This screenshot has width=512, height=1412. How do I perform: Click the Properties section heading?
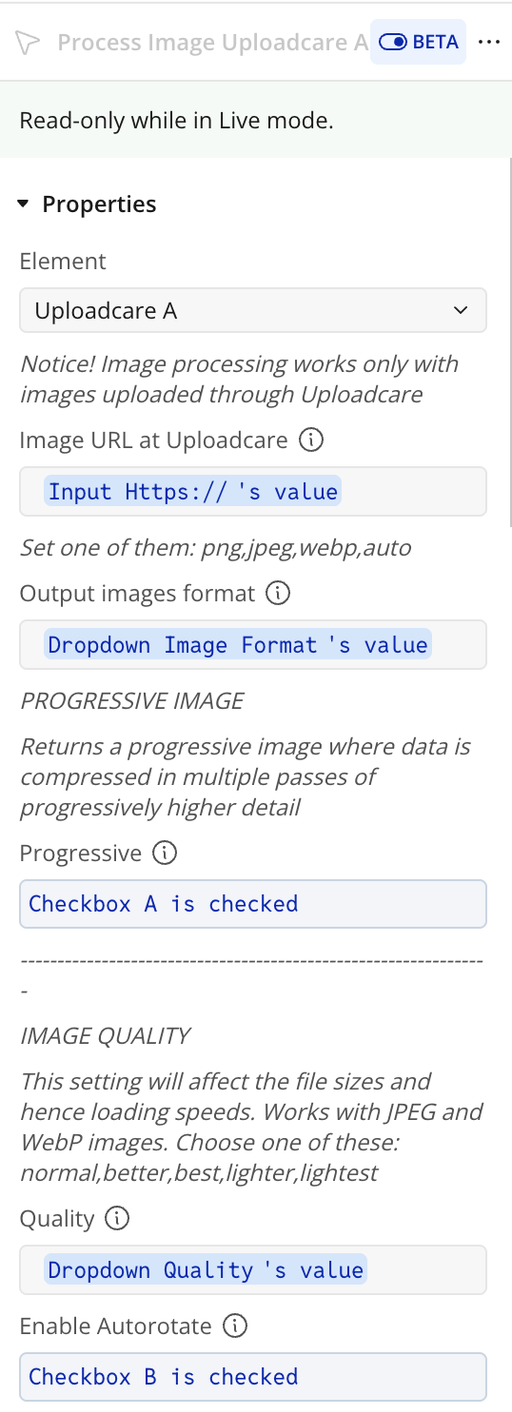pyautogui.click(x=99, y=204)
